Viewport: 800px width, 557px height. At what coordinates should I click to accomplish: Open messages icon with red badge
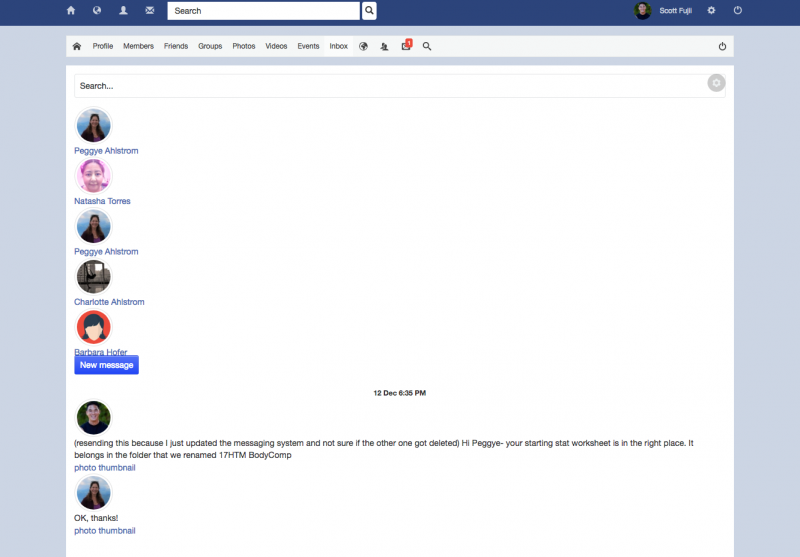406,45
